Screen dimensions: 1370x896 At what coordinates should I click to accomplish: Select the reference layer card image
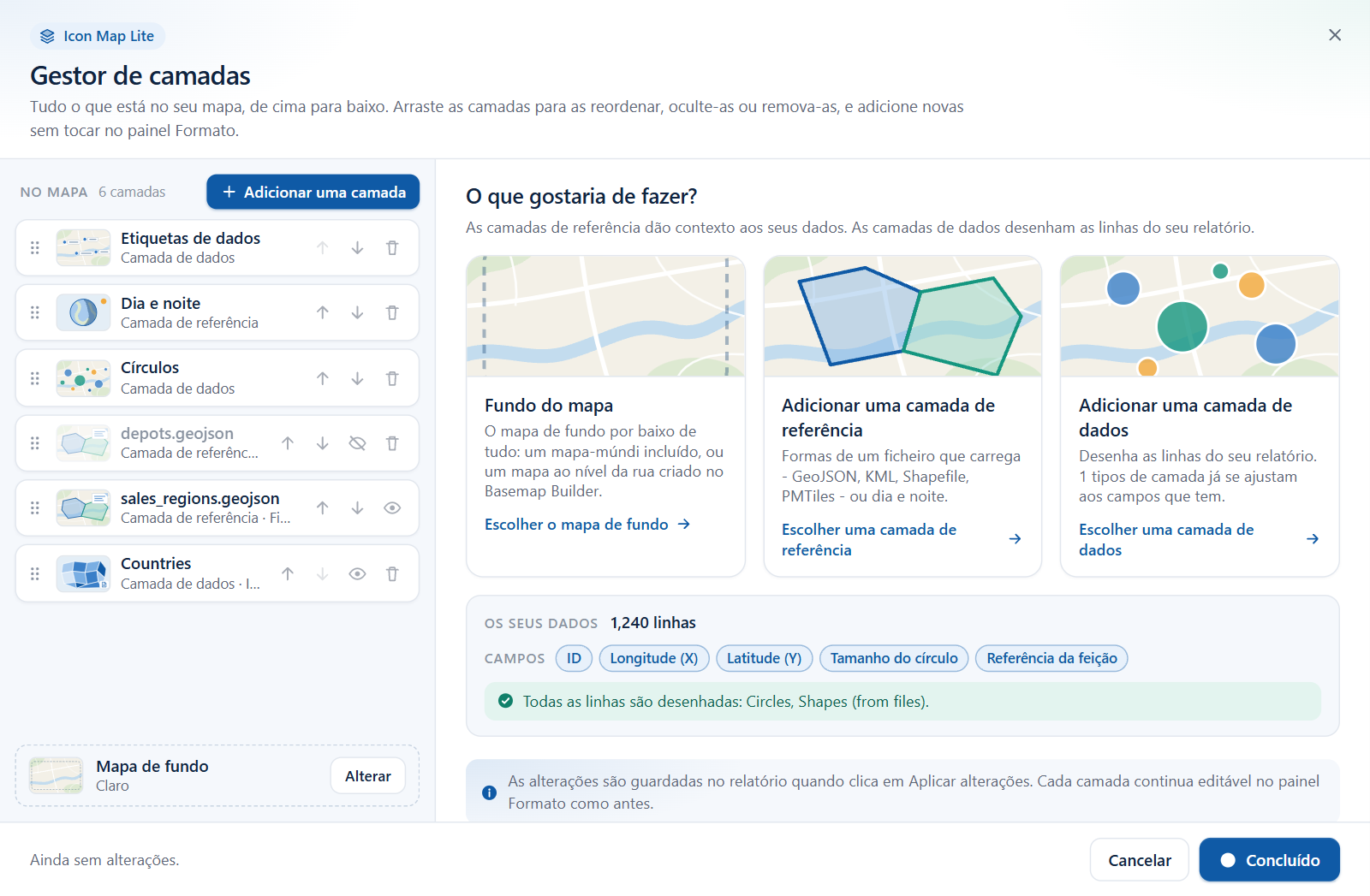click(902, 317)
